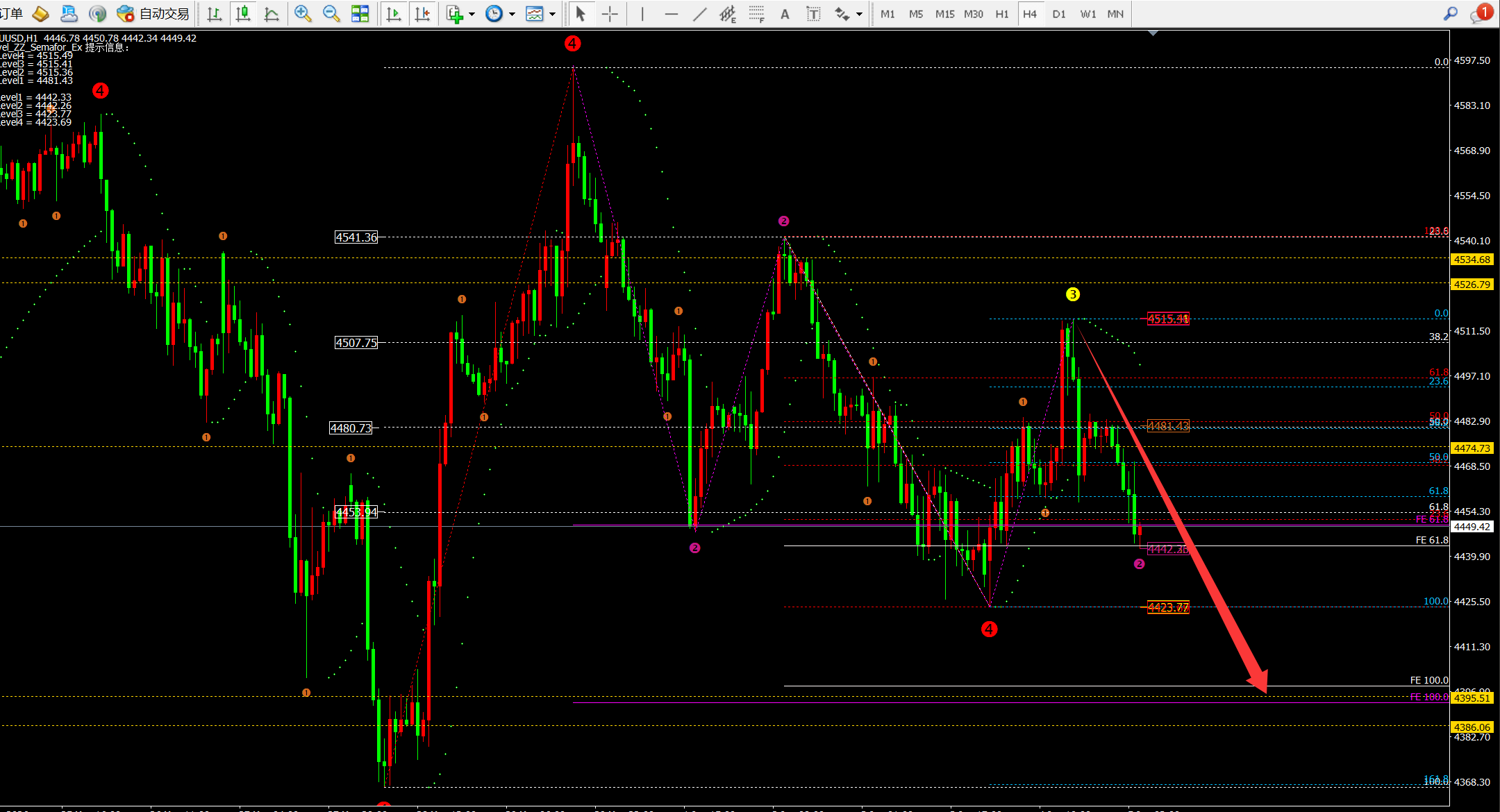This screenshot has width=1500, height=812.
Task: Expand the arrows objects dropdown
Action: 859,14
